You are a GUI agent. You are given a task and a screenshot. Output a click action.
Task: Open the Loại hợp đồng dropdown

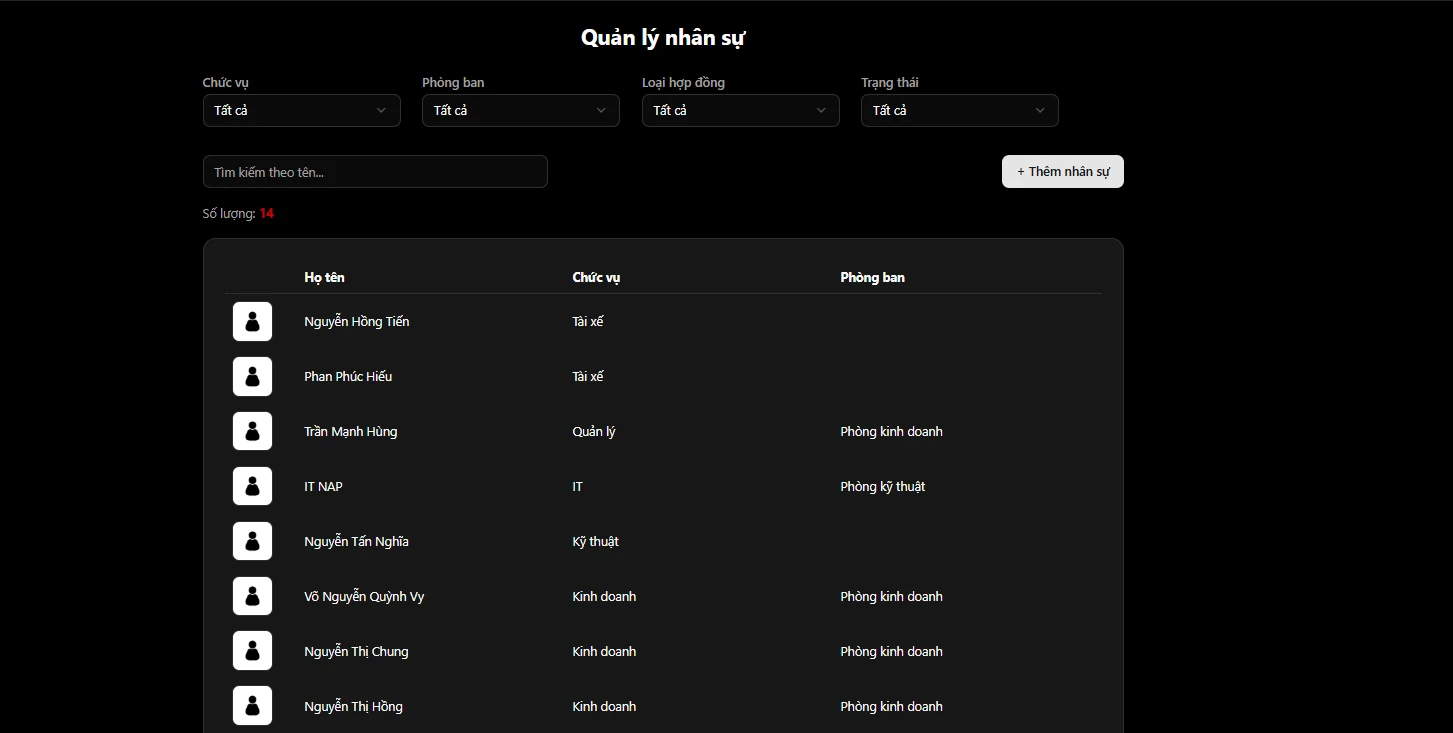740,110
